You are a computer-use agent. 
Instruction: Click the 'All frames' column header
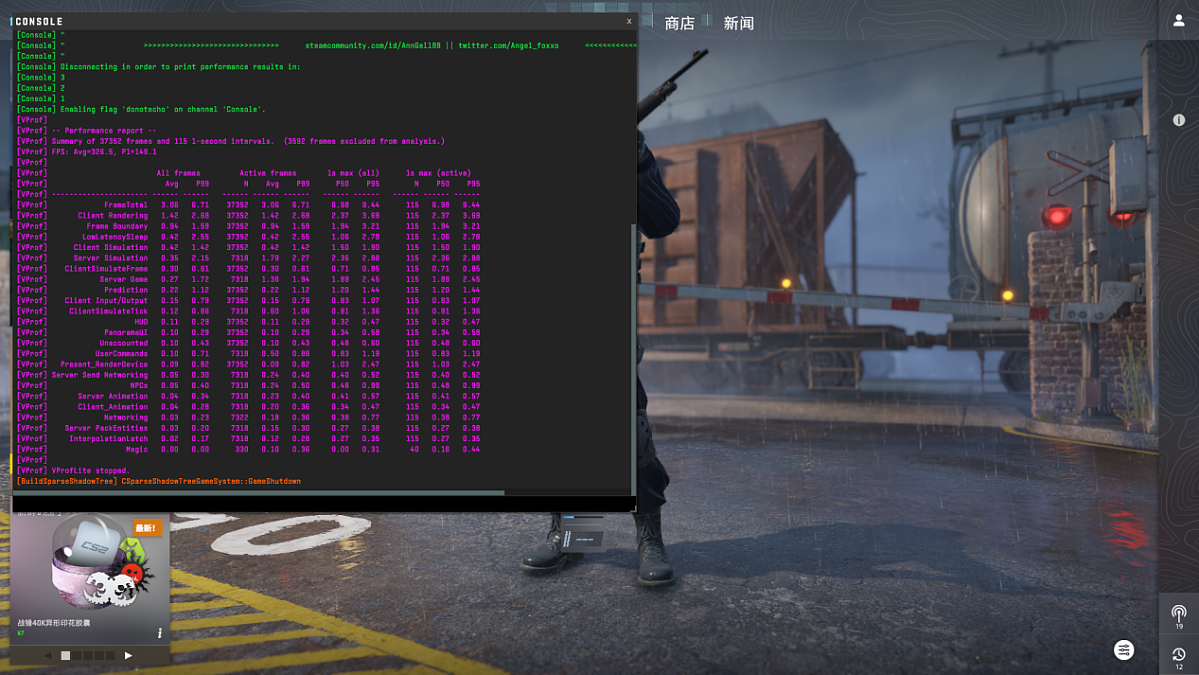point(178,174)
